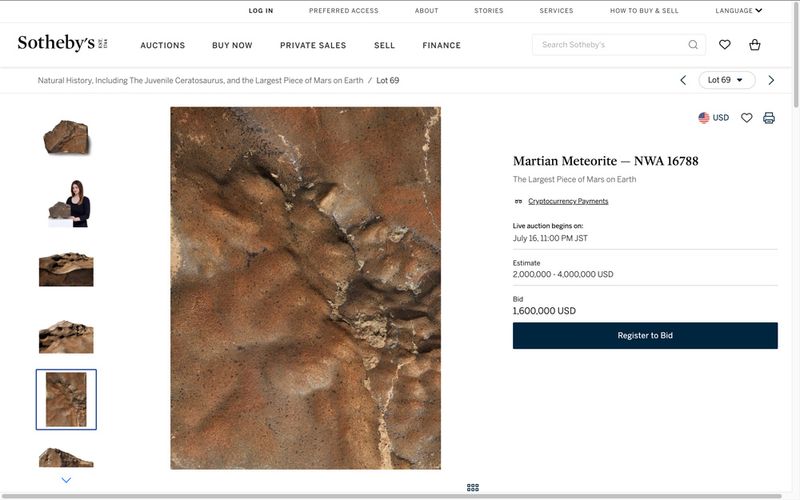Type in Search Sotheby's field

(x=610, y=45)
